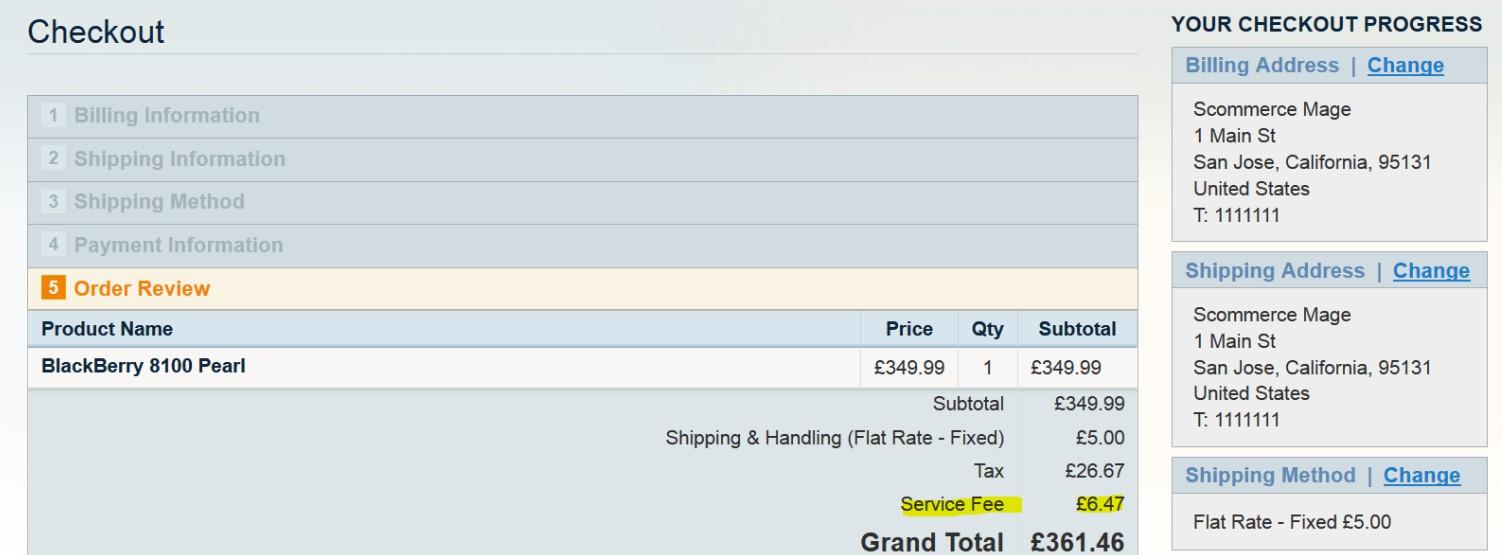Expand the Shipping Information step
This screenshot has width=1502, height=555.
(179, 159)
